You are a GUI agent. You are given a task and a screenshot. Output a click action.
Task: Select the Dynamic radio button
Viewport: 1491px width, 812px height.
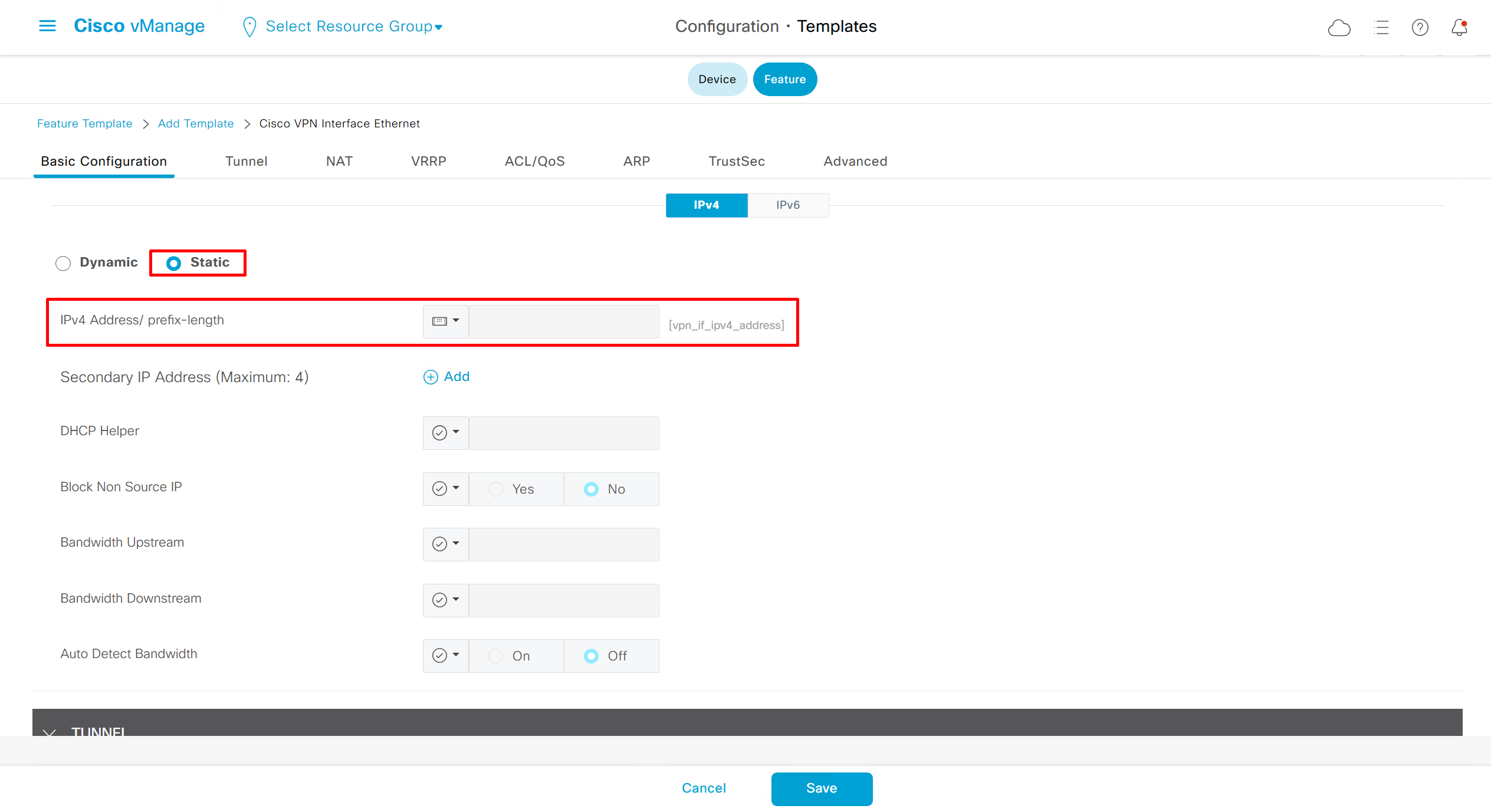click(x=63, y=263)
